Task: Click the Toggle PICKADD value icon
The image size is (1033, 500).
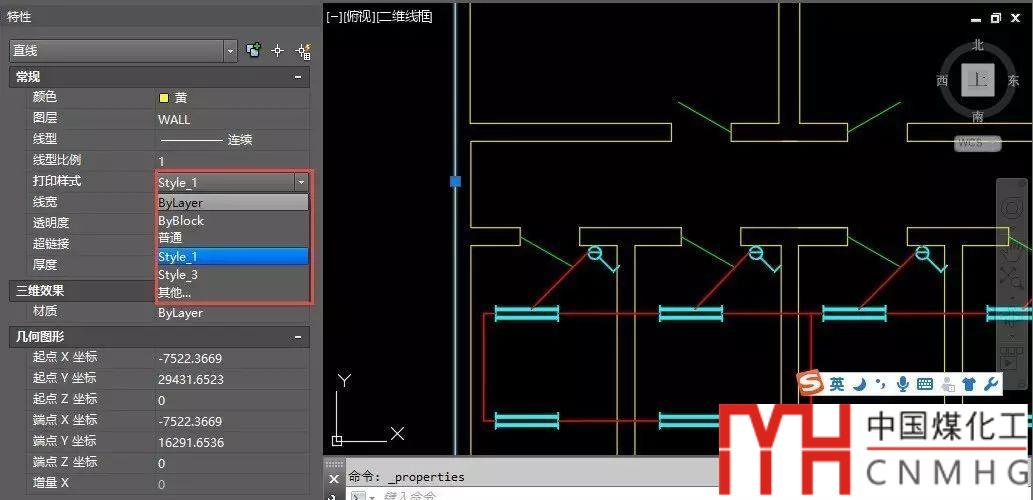Action: 254,50
